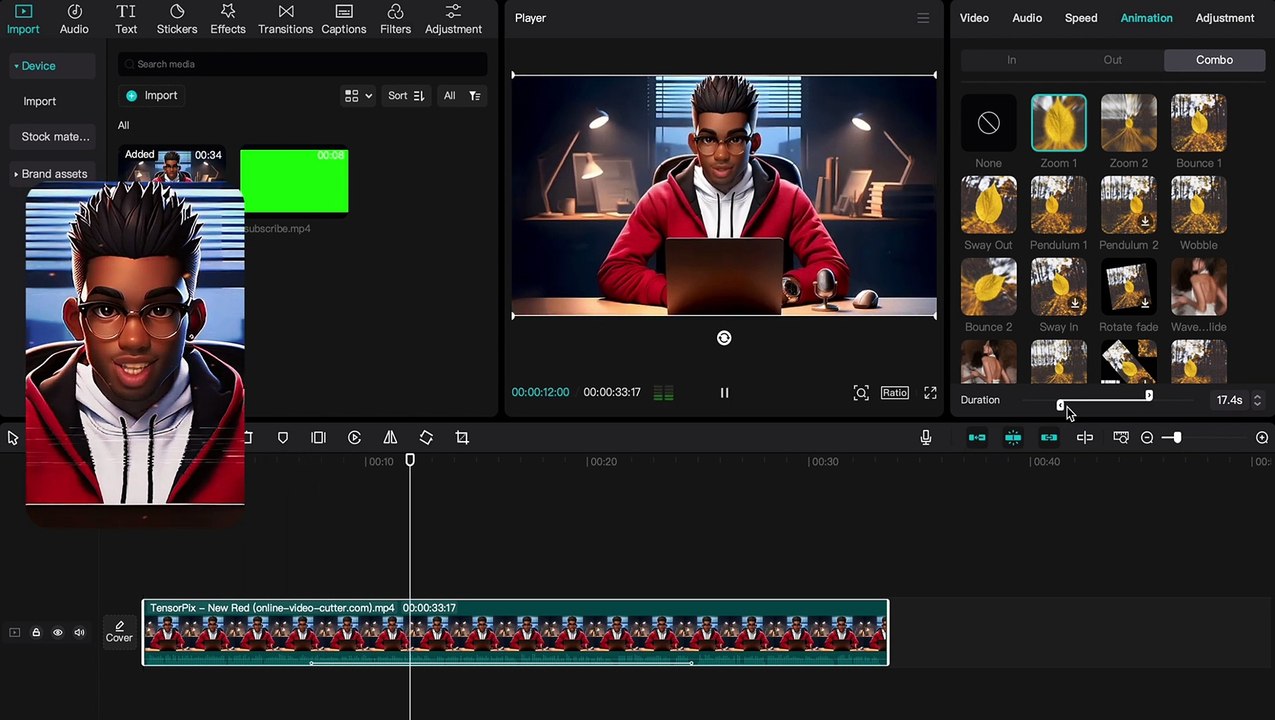Switch to the Speed properties tab

[x=1081, y=18]
